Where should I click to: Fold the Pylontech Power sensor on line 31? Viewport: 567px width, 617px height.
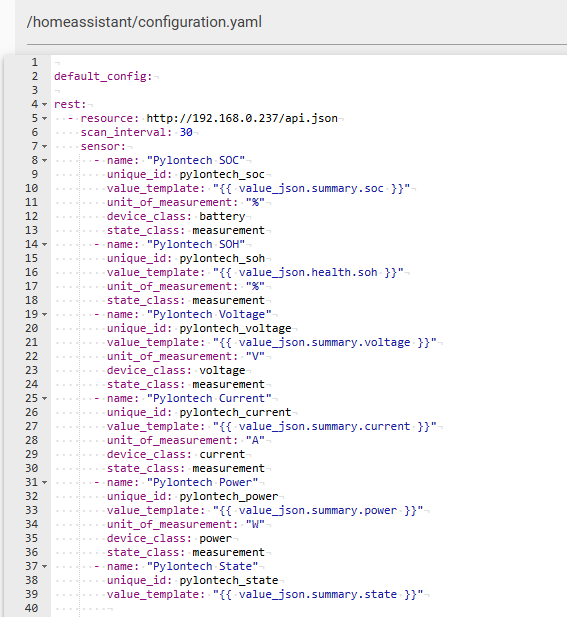point(44,482)
